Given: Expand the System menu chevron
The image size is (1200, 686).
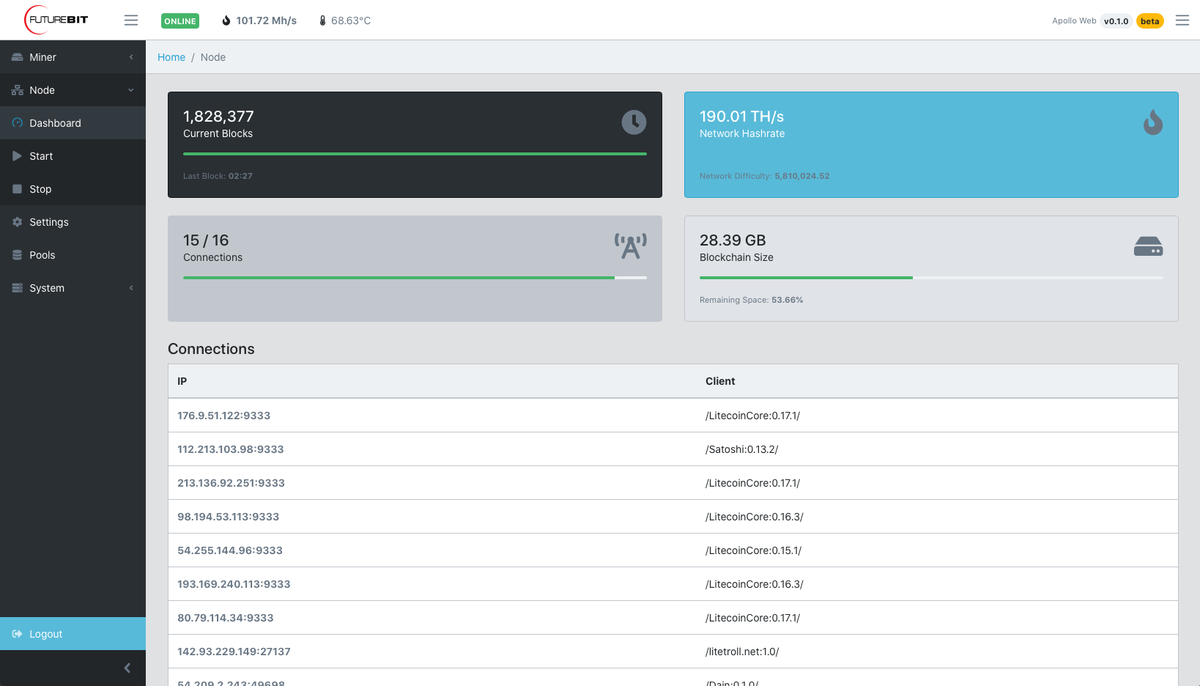Looking at the screenshot, I should click(131, 288).
